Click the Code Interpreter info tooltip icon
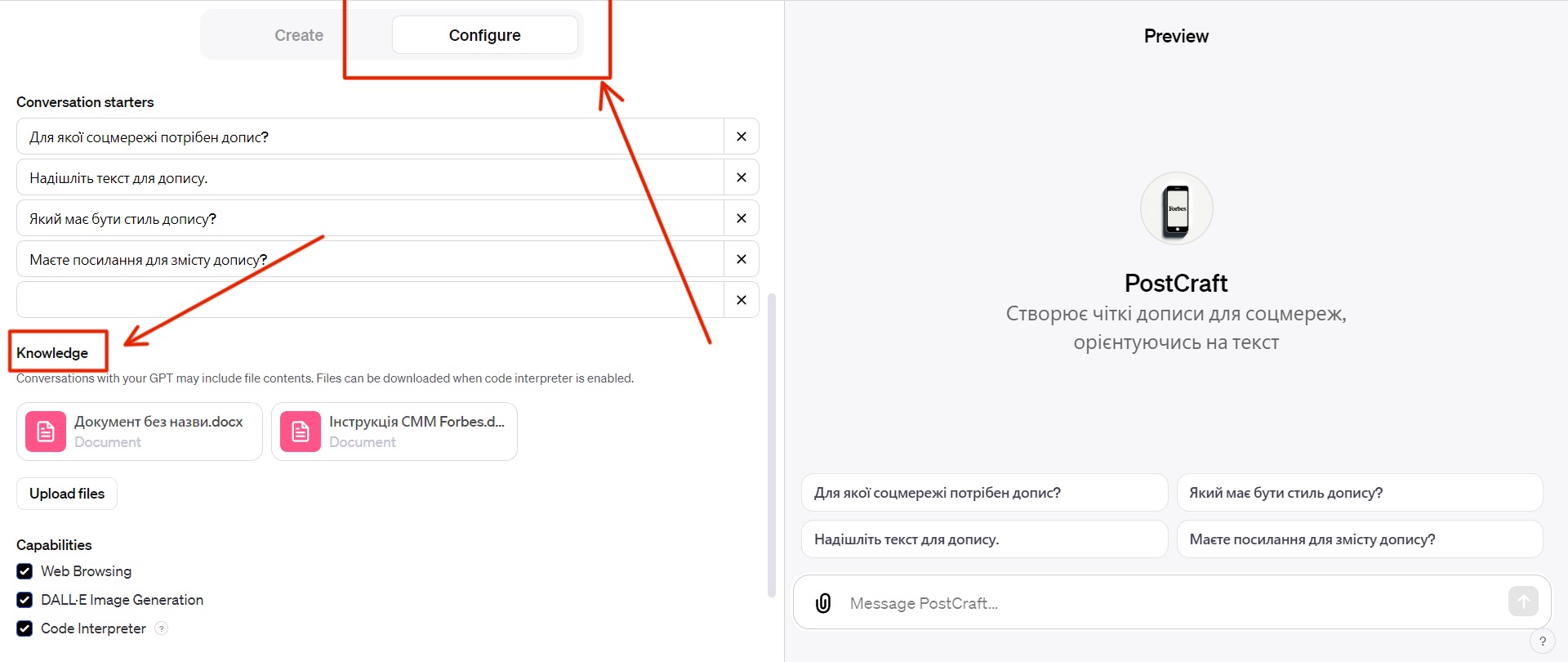 click(162, 628)
